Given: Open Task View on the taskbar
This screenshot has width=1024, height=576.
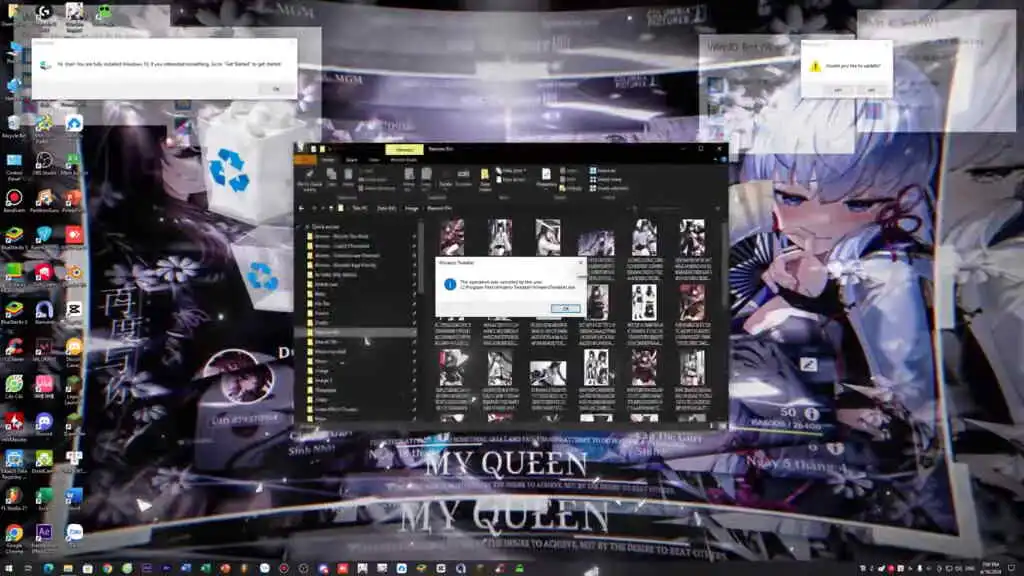Looking at the screenshot, I should (28, 568).
